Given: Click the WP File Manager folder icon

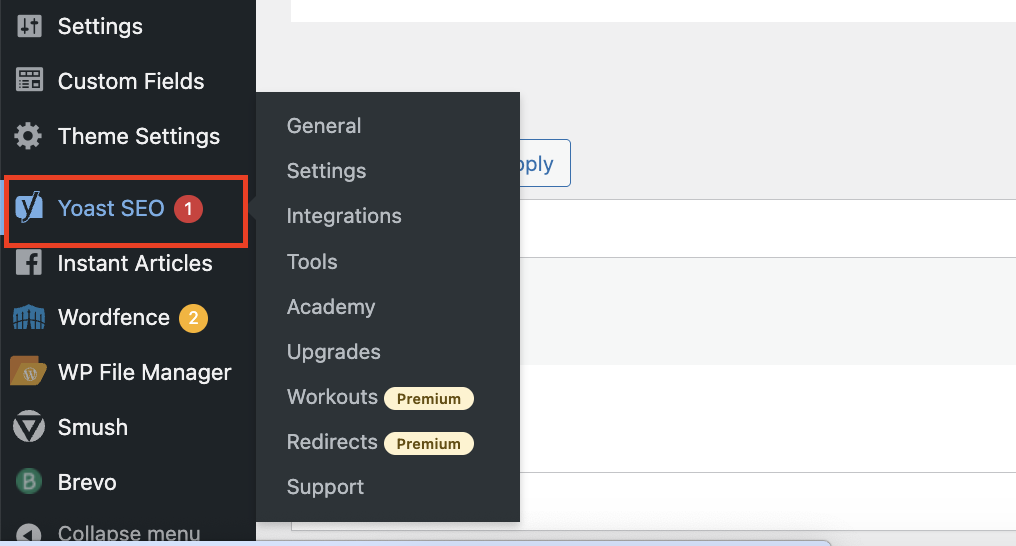Looking at the screenshot, I should pos(29,372).
